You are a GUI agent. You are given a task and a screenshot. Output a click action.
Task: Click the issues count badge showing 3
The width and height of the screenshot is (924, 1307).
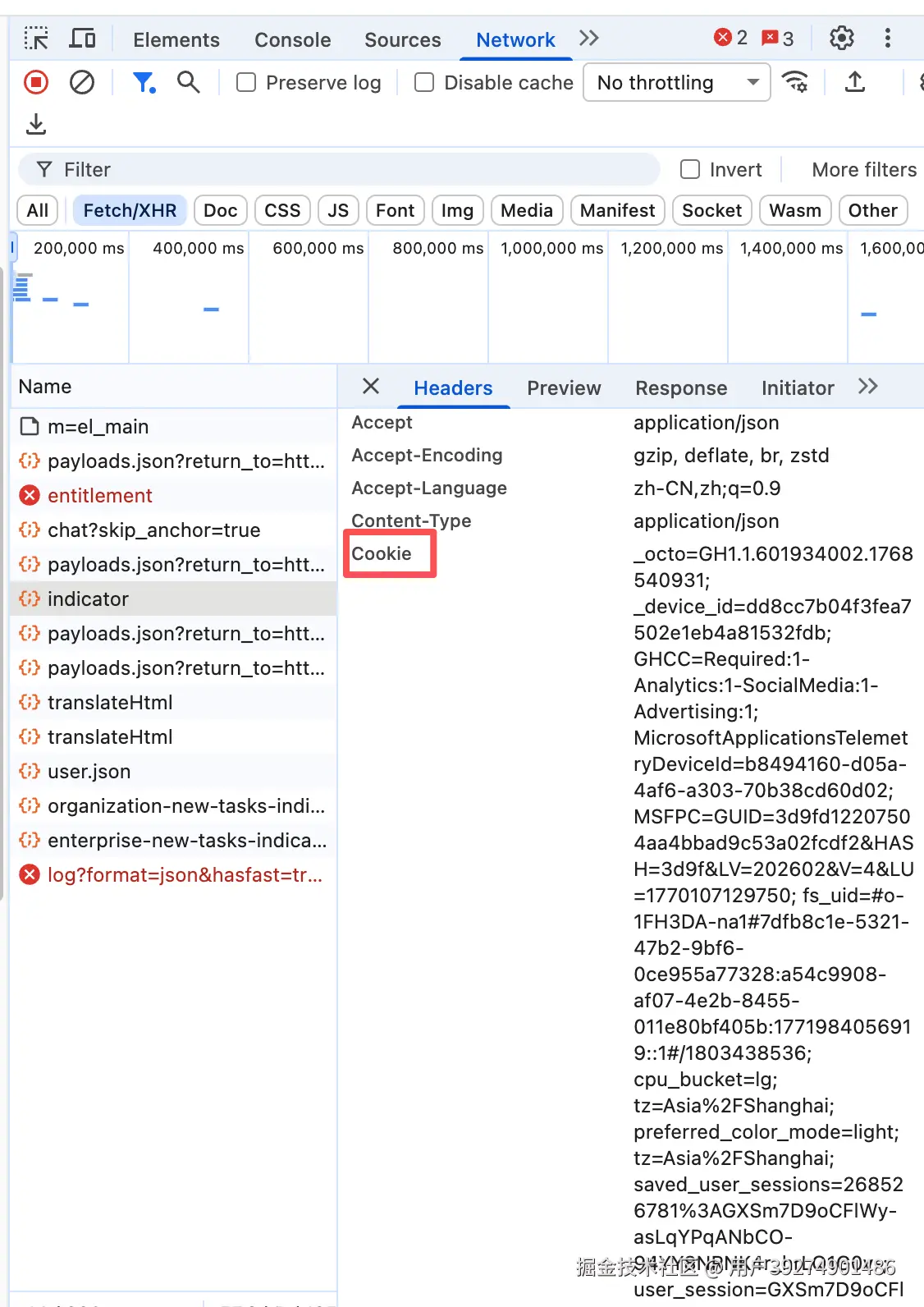778,38
